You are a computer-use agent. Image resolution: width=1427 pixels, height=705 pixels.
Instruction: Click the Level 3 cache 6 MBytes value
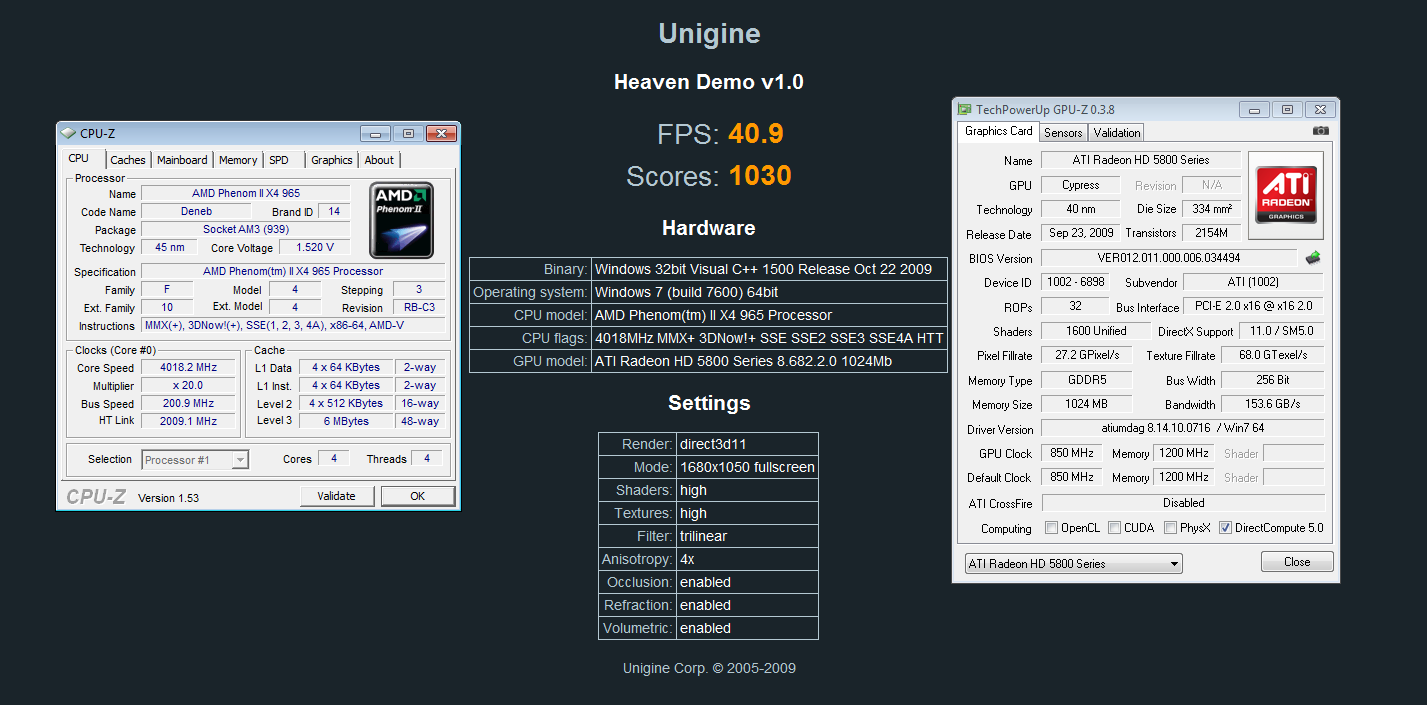[x=346, y=422]
